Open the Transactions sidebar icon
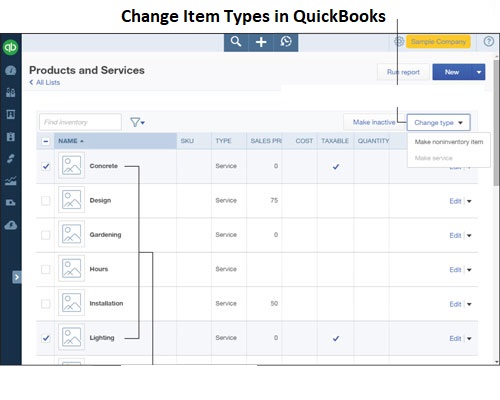500x400 pixels. (11, 159)
